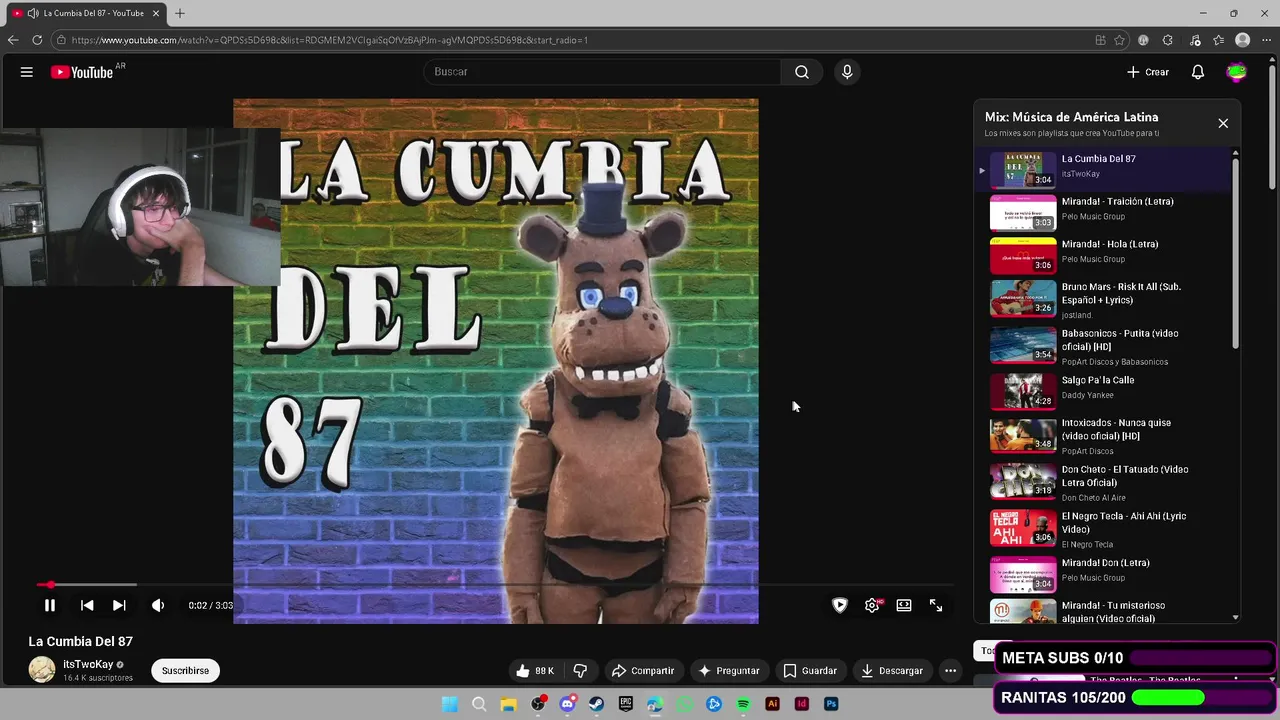Click the playlist panel scrollbar thumb

point(1235,252)
